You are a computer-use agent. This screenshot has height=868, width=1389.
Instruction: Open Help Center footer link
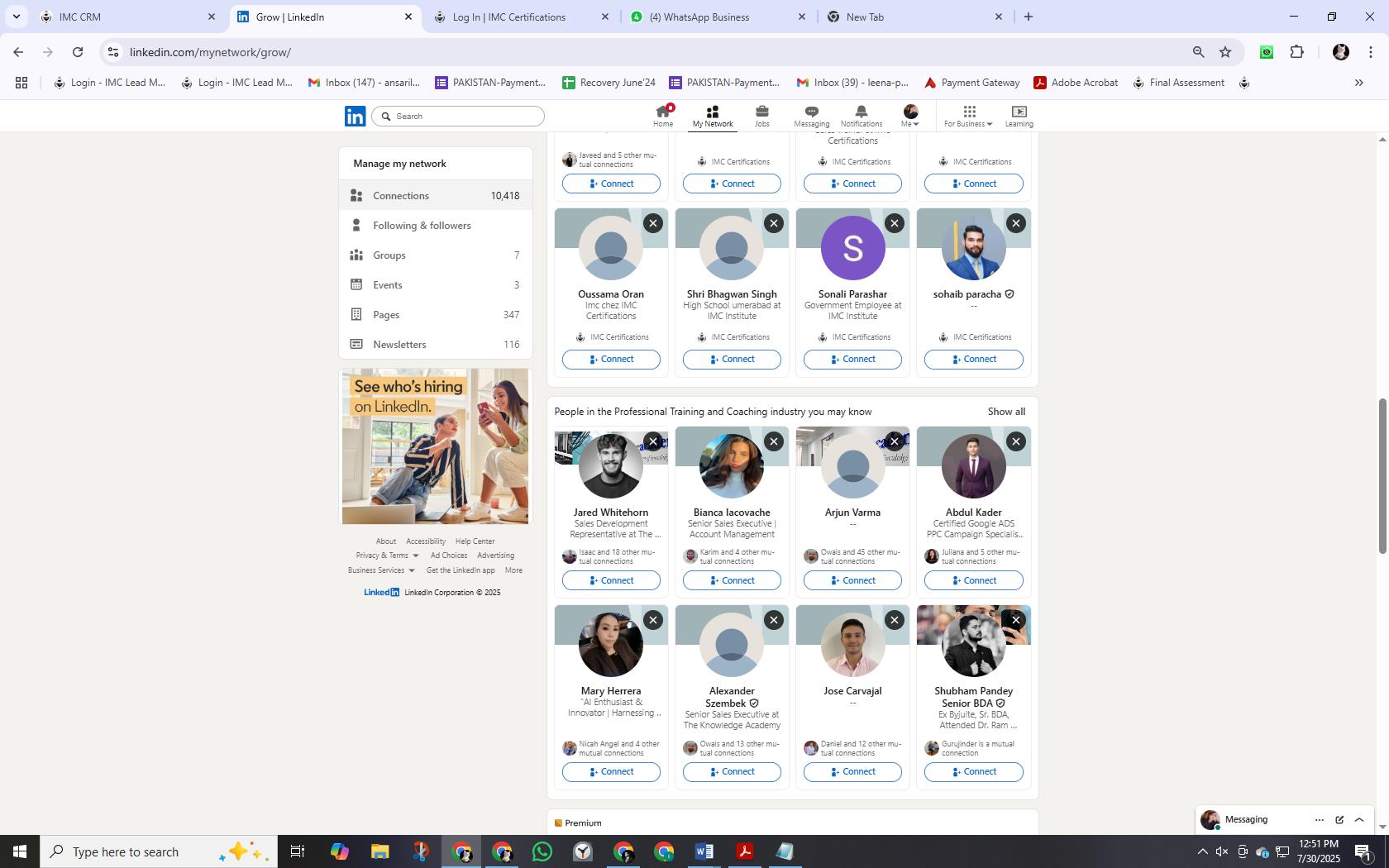(x=475, y=541)
